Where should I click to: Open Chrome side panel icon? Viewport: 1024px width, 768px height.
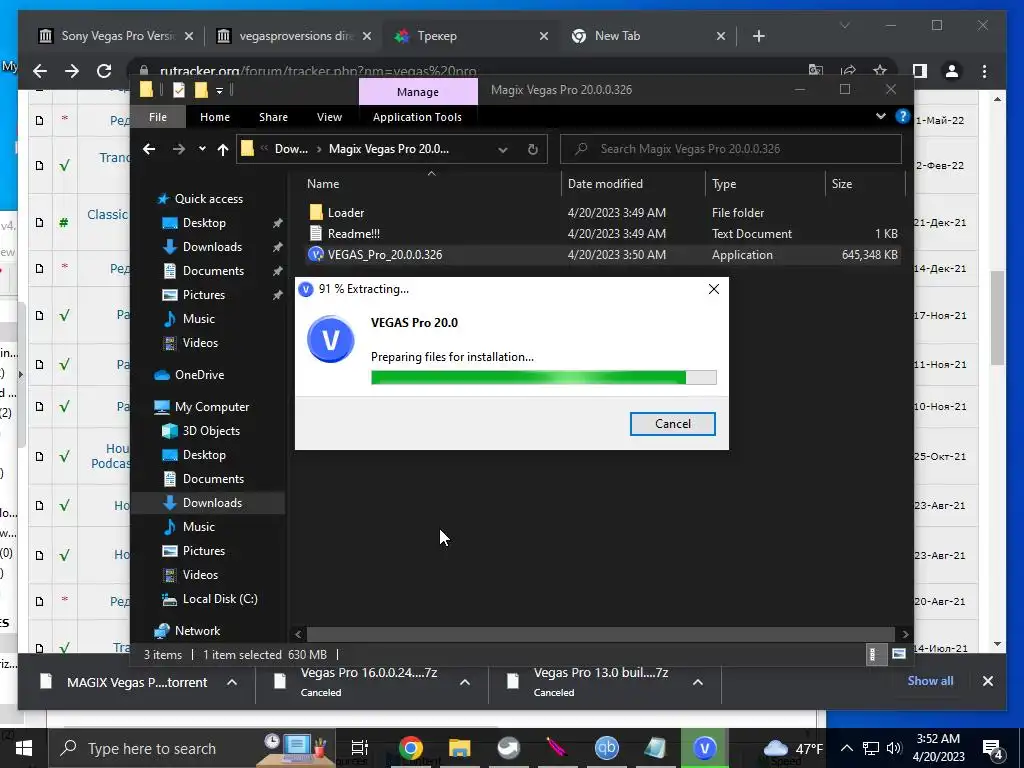(x=920, y=71)
